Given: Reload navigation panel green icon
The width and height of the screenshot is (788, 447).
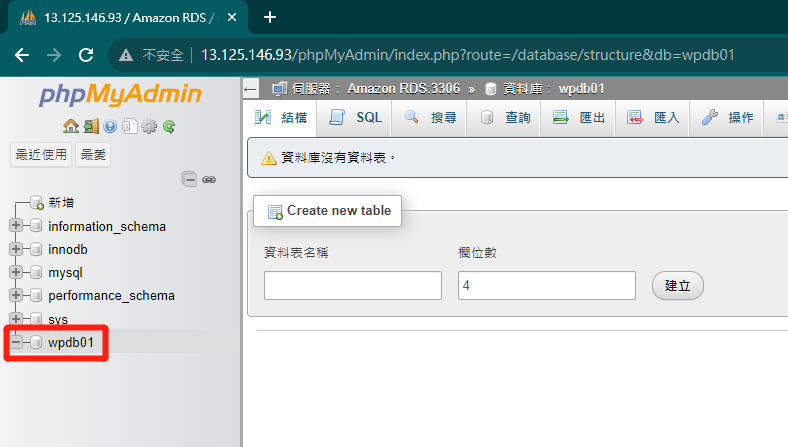Looking at the screenshot, I should [x=169, y=127].
